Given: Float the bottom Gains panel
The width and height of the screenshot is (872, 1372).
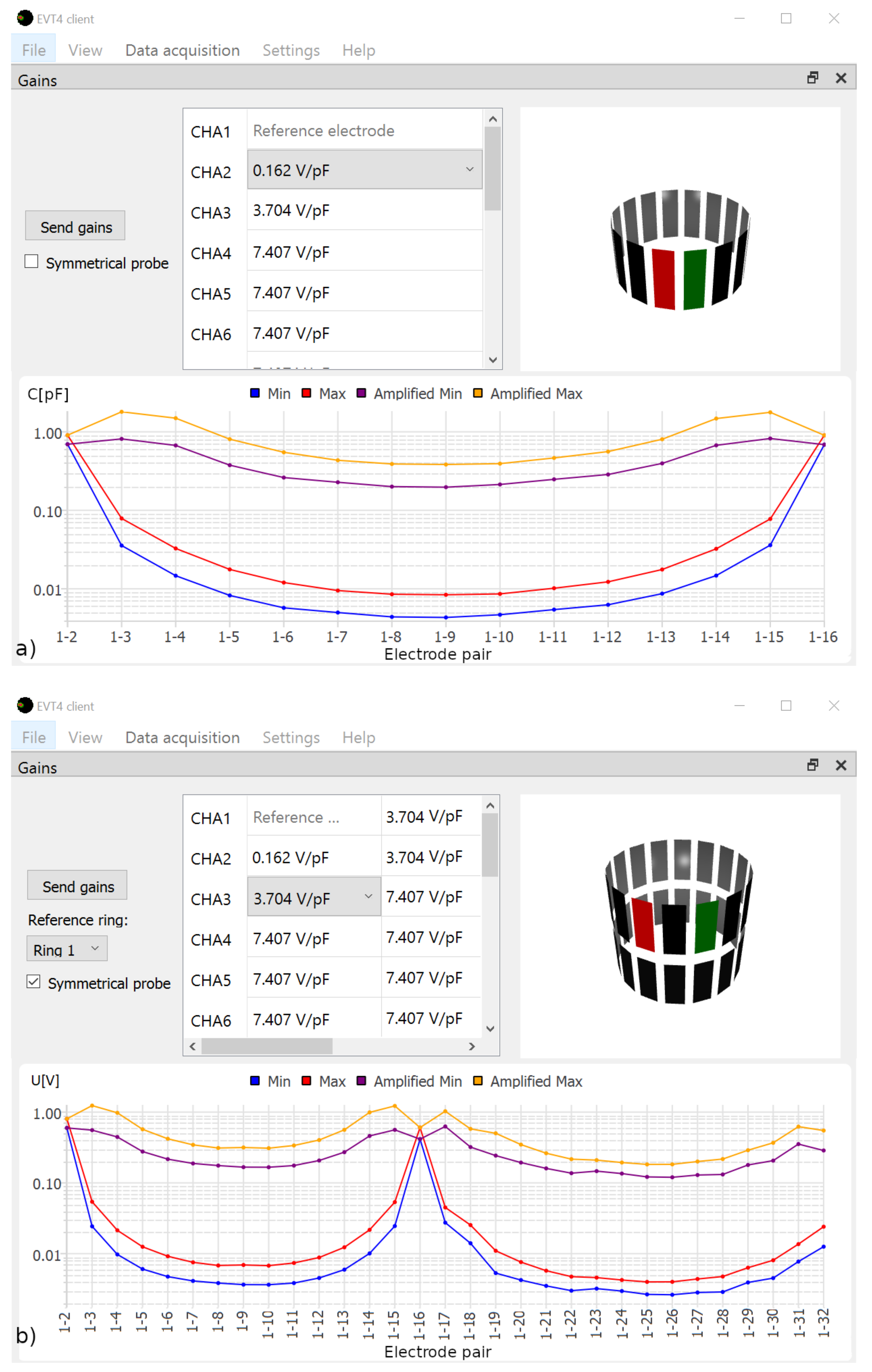Looking at the screenshot, I should click(x=813, y=765).
